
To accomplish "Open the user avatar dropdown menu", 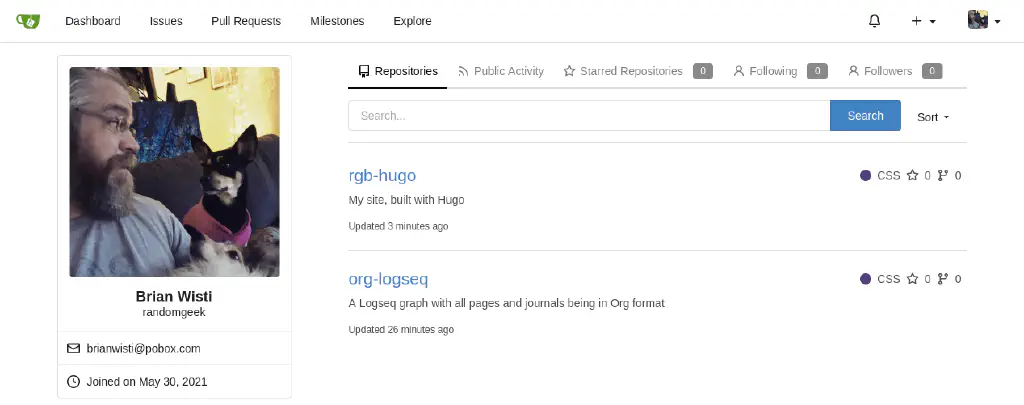I will click(984, 21).
